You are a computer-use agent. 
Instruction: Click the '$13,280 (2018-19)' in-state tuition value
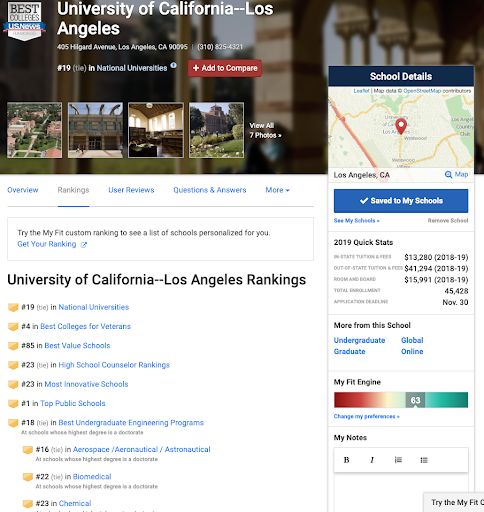coord(436,257)
